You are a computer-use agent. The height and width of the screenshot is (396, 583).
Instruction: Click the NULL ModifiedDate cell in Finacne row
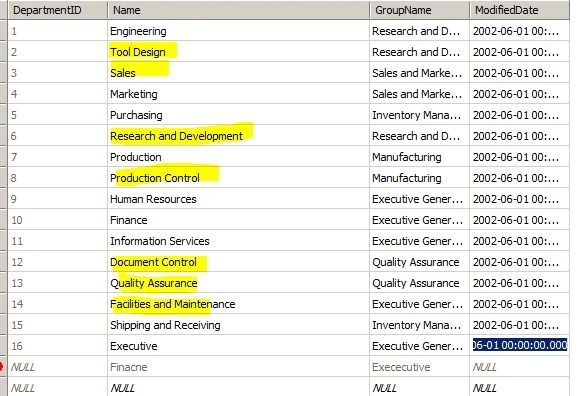pyautogui.click(x=519, y=367)
